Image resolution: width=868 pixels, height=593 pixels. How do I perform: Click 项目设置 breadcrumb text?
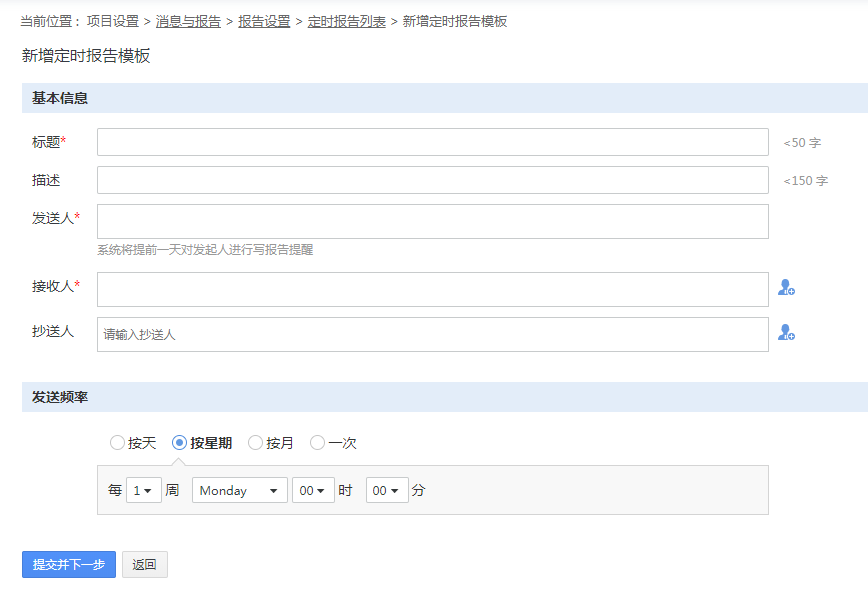113,22
